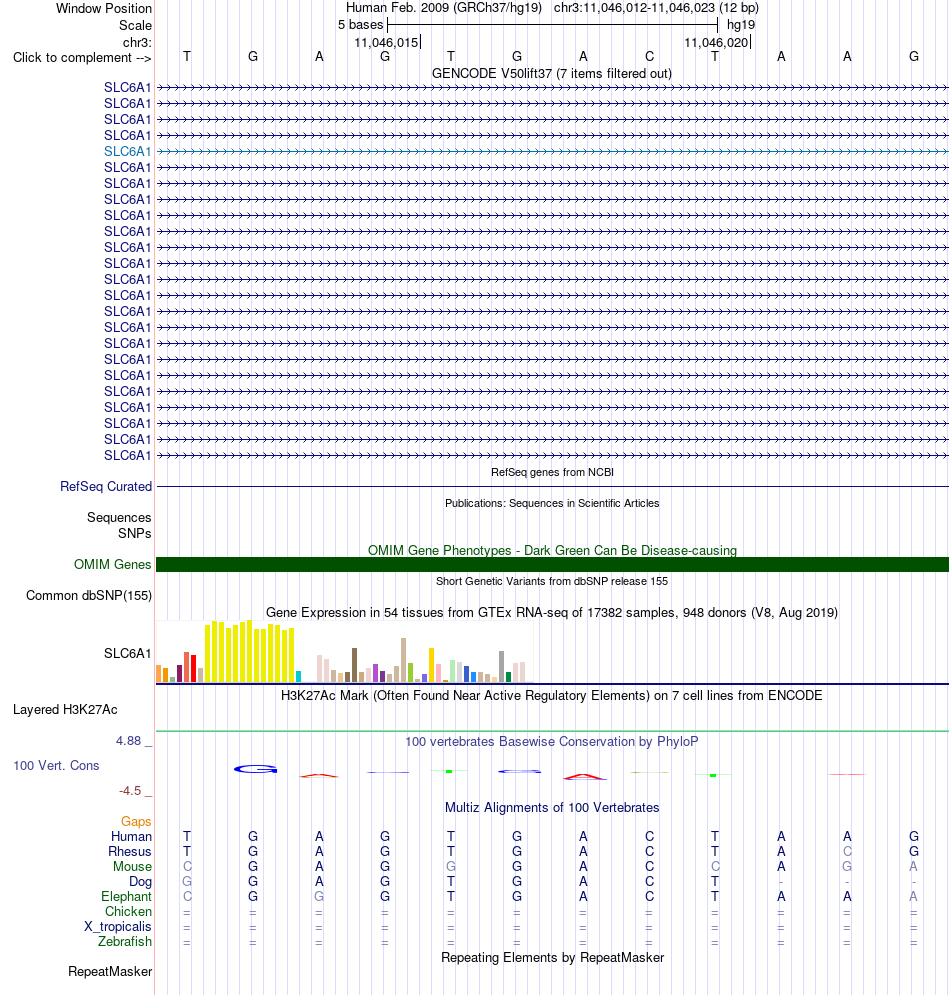Open the GTEx tissue expression bar chart
Screen dimensions: 950x995
[x=345, y=652]
